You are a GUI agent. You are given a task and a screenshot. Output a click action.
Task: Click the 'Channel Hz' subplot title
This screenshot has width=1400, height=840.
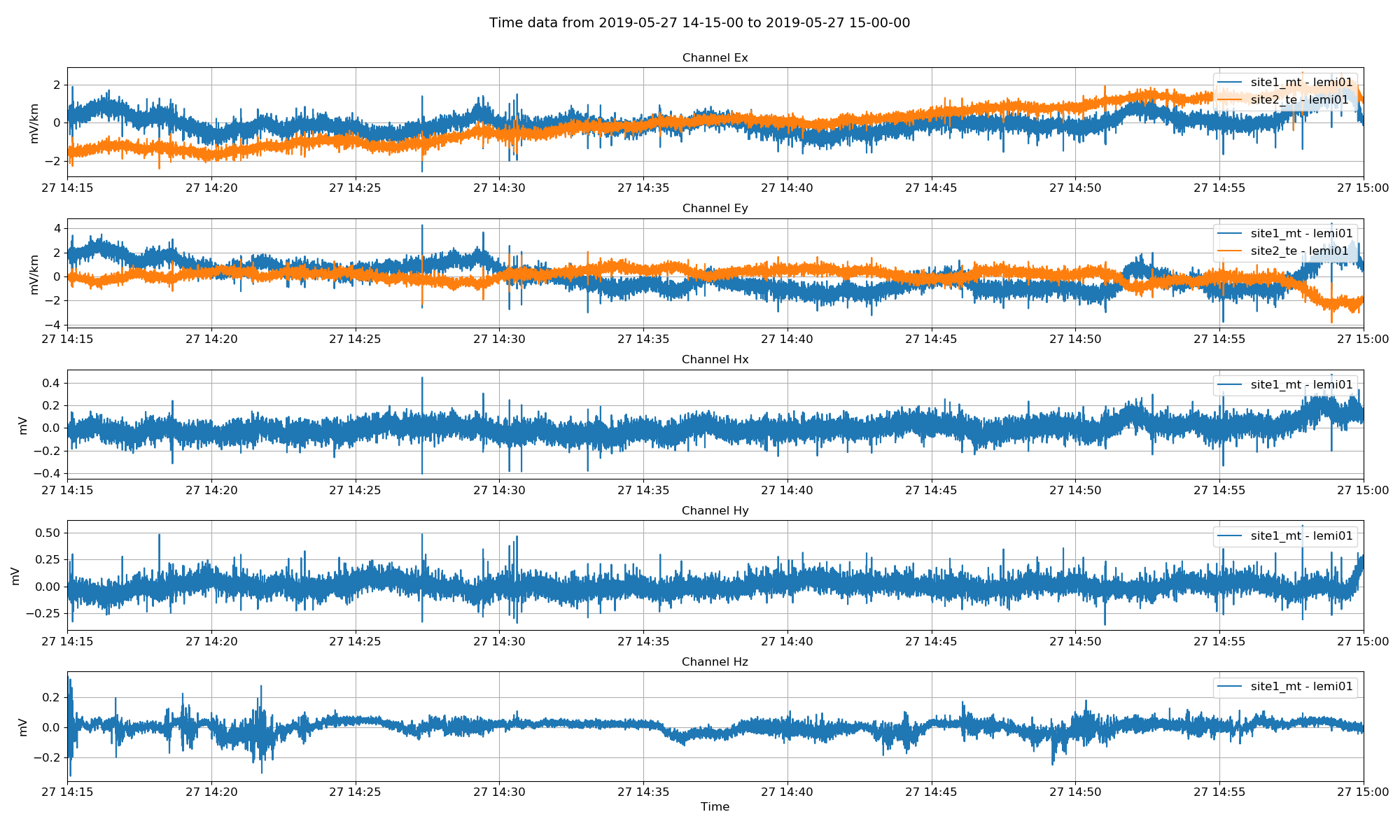(715, 661)
